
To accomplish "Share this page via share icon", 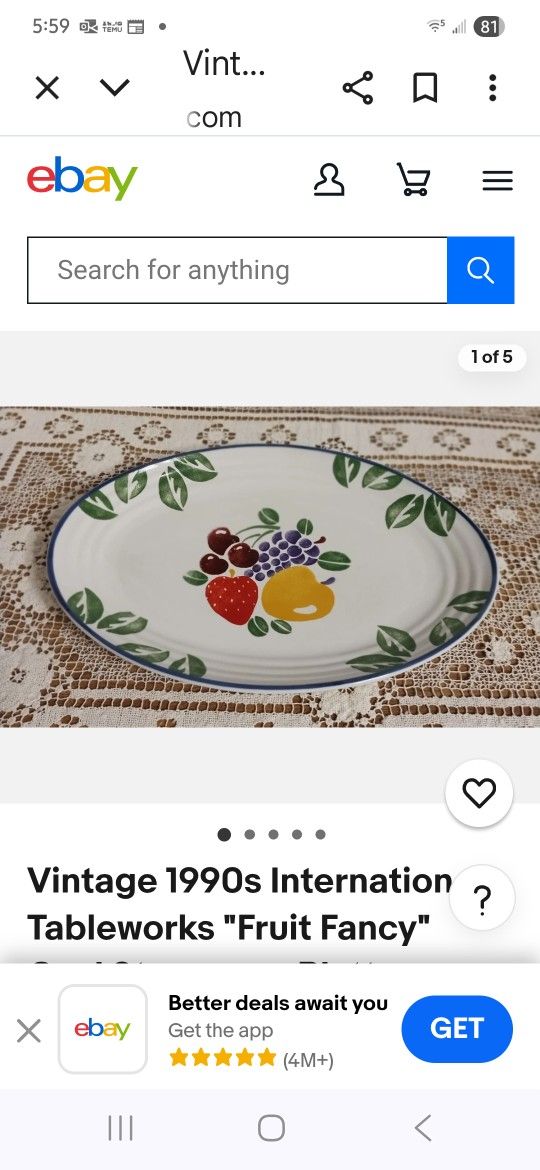I will click(358, 88).
